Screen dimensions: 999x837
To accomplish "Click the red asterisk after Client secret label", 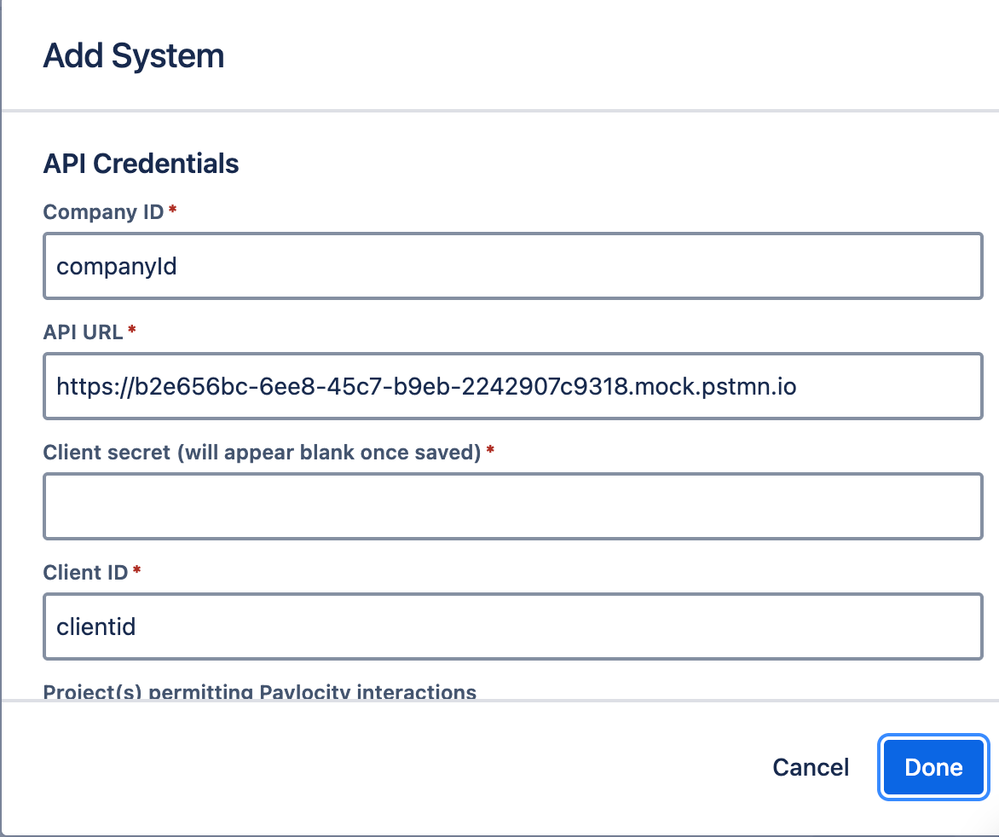I will tap(490, 452).
